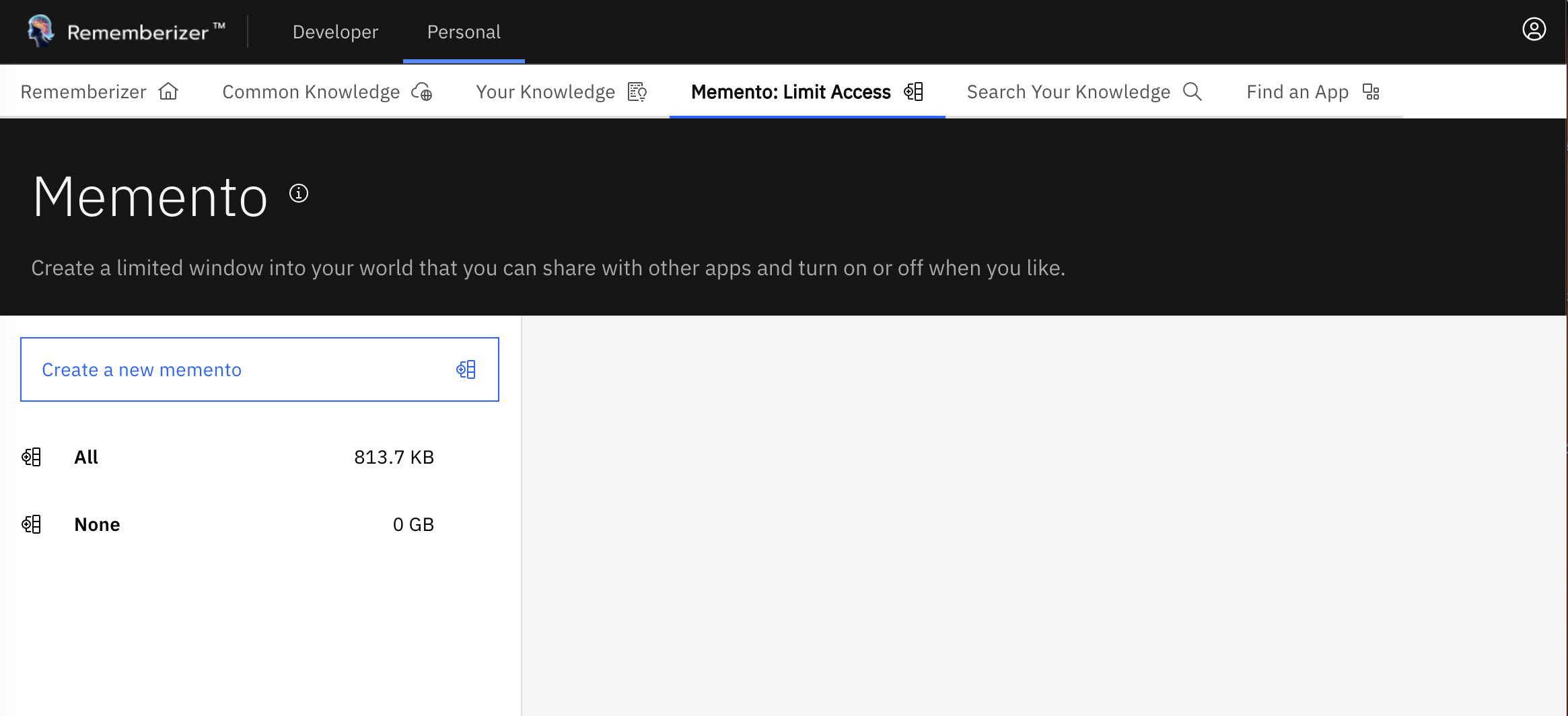Click the Rememberizer brain logo
Viewport: 1568px width, 716px height.
coord(40,31)
